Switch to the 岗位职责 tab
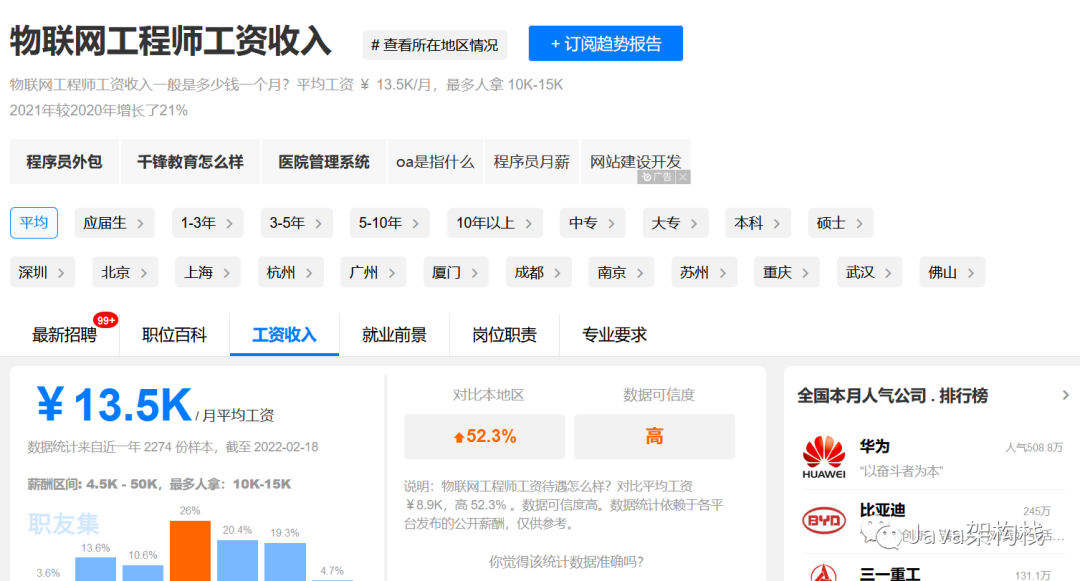 (x=505, y=335)
